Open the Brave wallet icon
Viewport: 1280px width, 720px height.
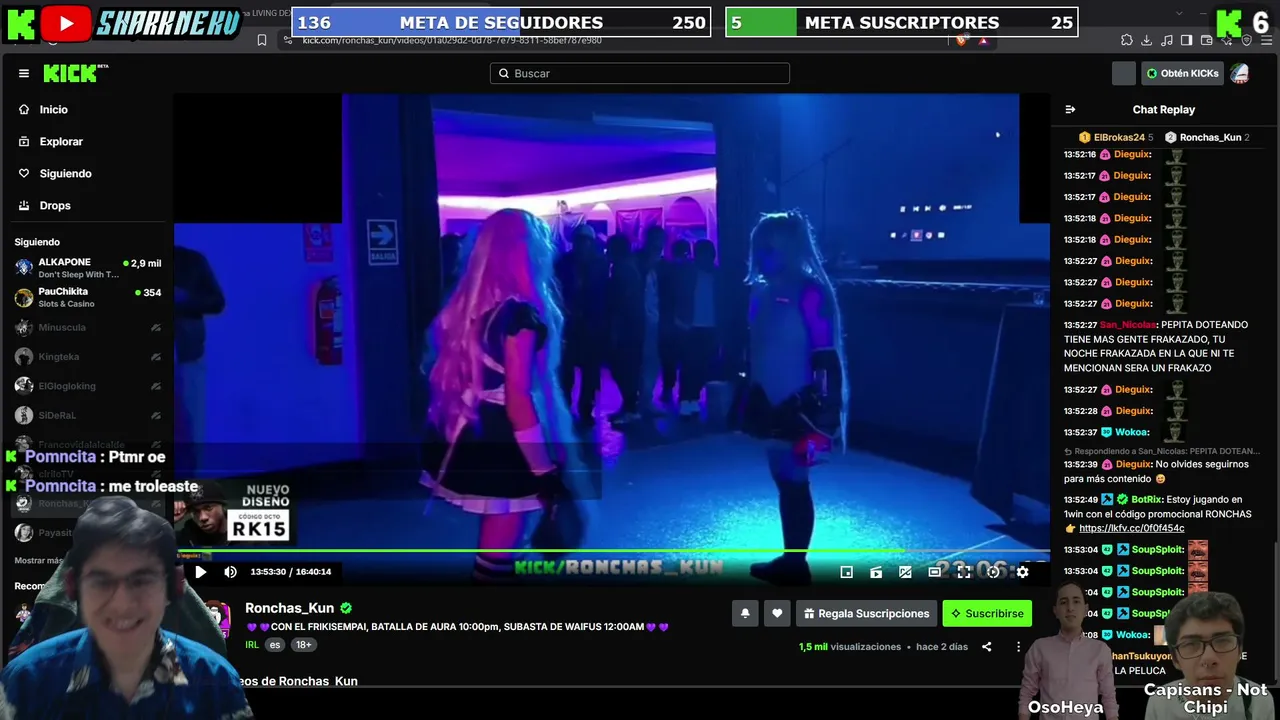point(1207,40)
